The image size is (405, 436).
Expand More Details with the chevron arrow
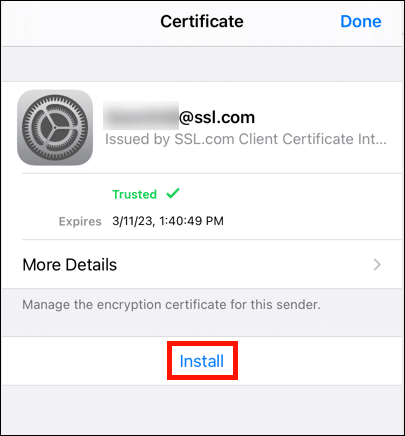[x=377, y=265]
